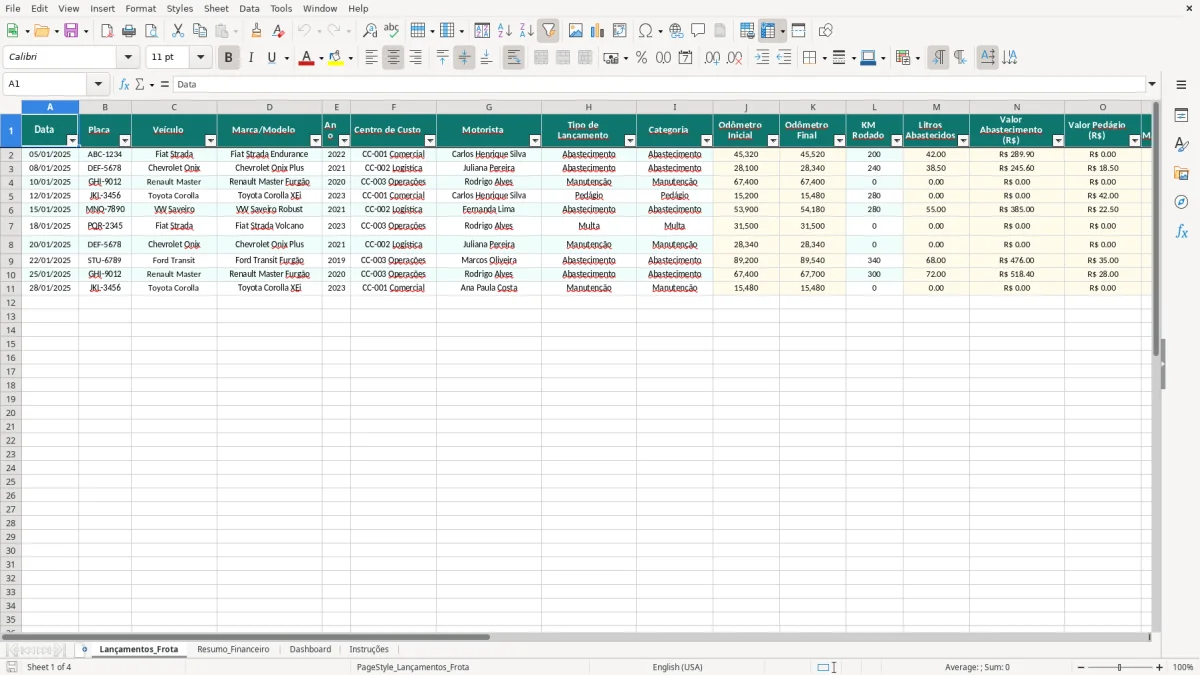Image resolution: width=1200 pixels, height=675 pixels.
Task: Click the Print icon
Action: [129, 31]
